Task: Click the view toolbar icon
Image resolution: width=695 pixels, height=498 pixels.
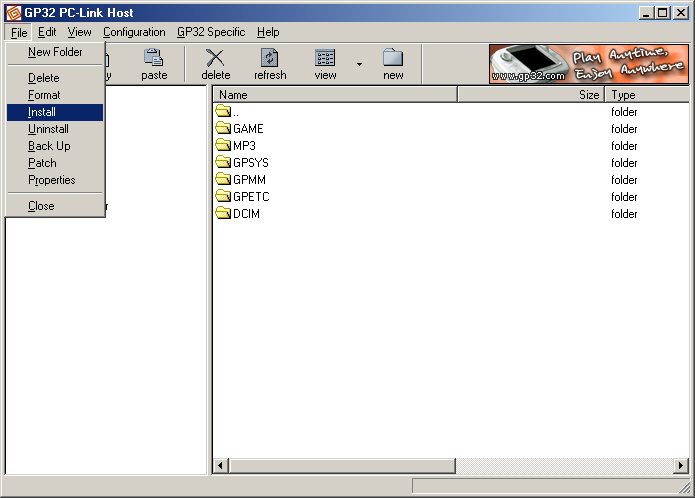Action: point(325,59)
